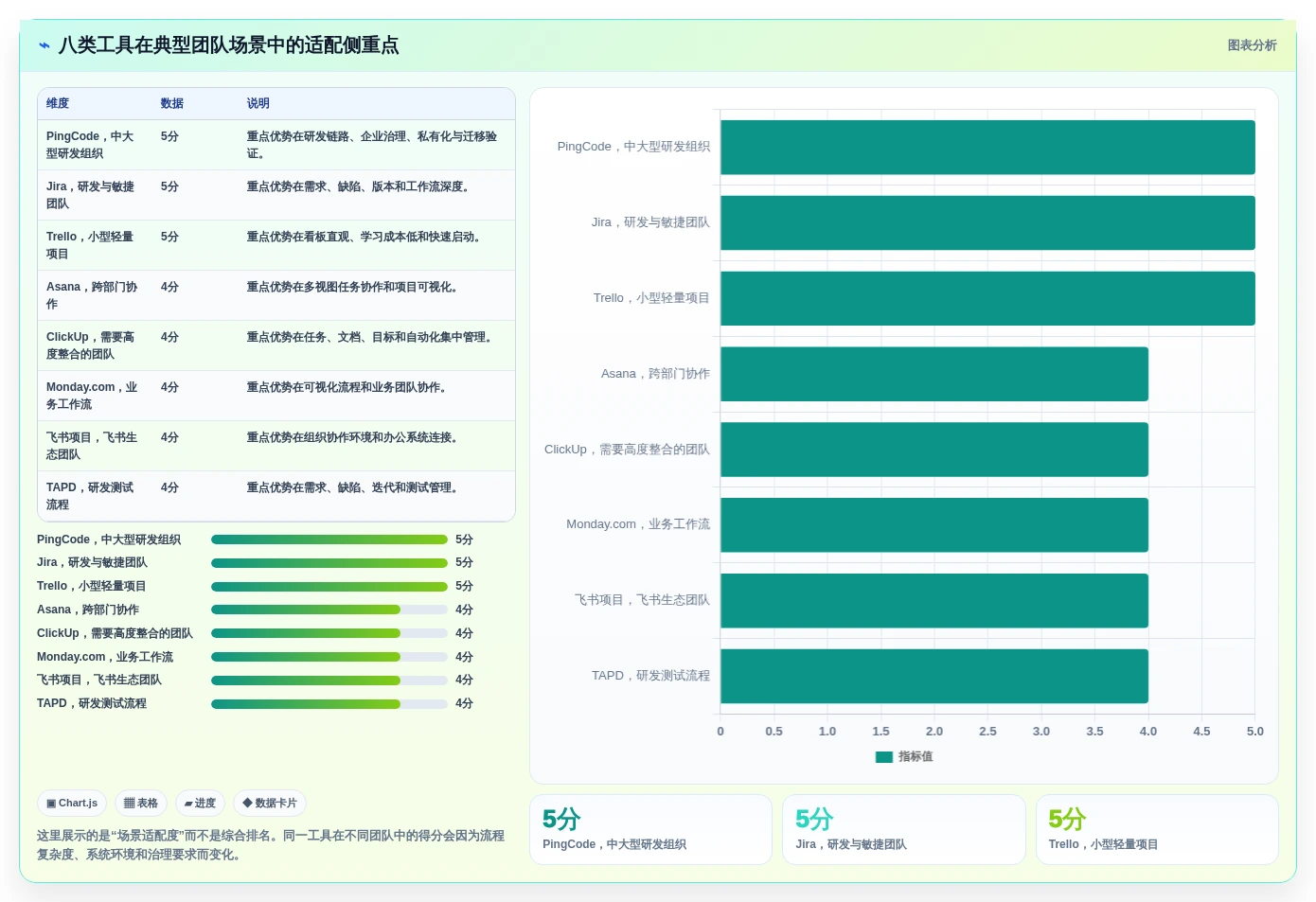
Task: Click the TAPD progress bar
Action: [x=329, y=703]
